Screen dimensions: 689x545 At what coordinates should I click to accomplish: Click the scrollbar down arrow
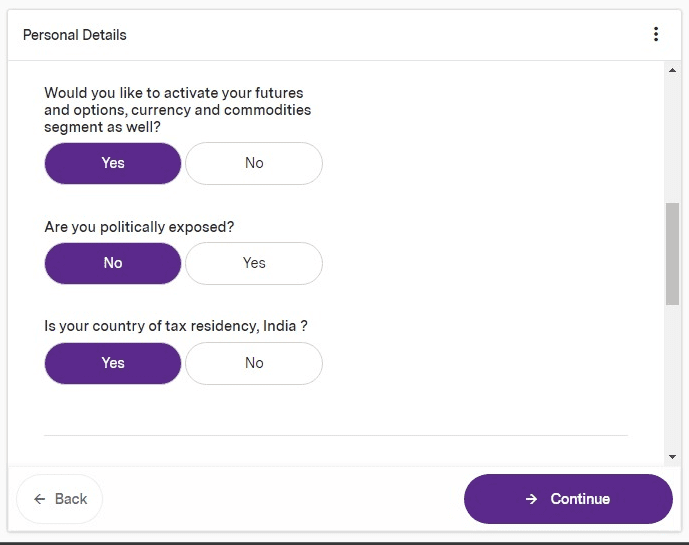(672, 457)
